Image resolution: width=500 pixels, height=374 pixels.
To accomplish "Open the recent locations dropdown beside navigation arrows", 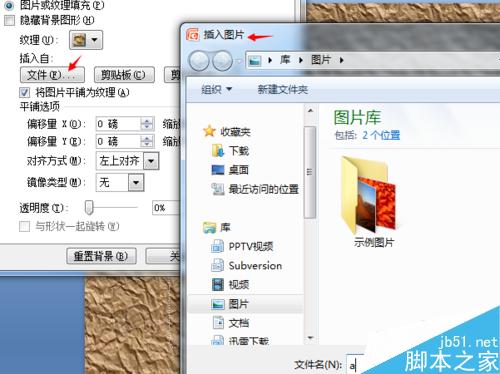I will pyautogui.click(x=238, y=61).
